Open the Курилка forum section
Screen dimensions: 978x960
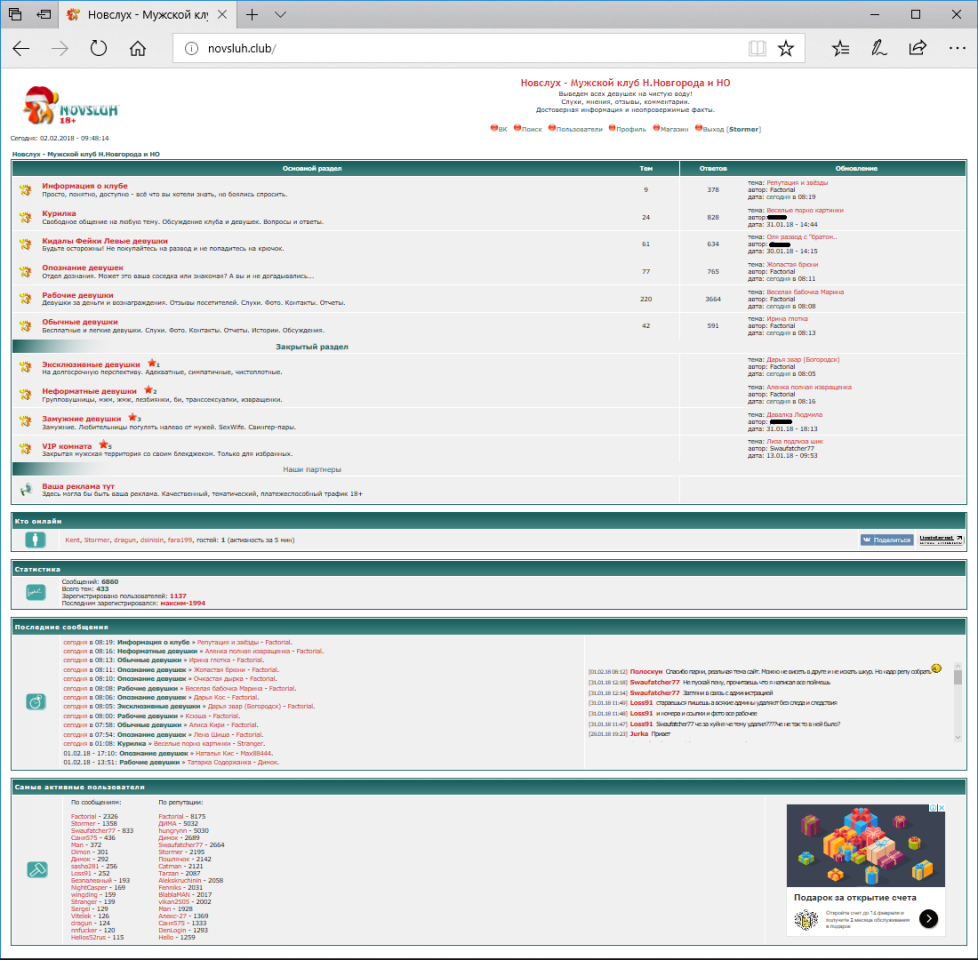[x=58, y=213]
